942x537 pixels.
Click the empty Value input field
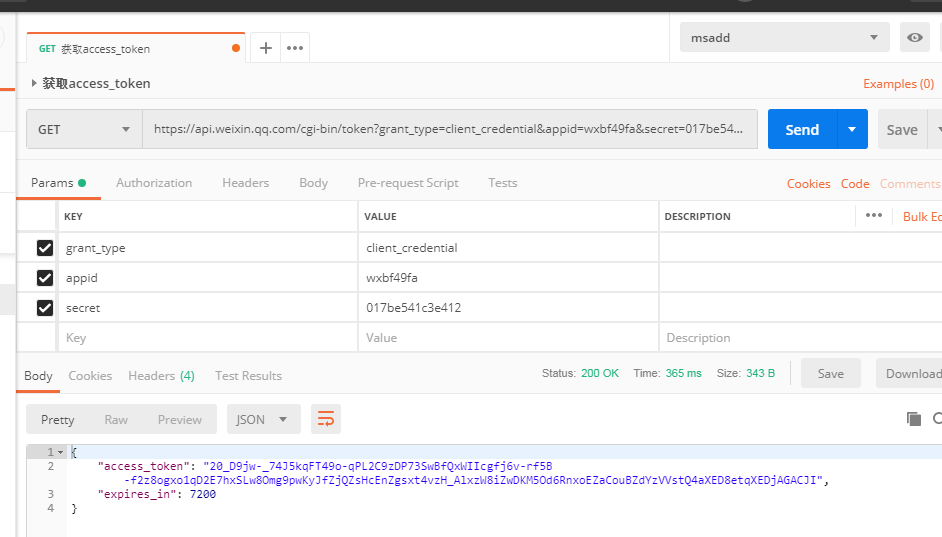(x=508, y=338)
